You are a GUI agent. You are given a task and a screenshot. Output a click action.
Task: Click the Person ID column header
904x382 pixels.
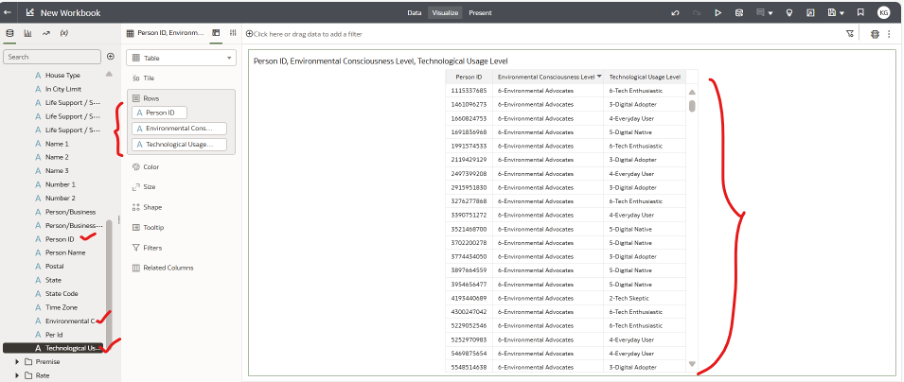point(469,77)
